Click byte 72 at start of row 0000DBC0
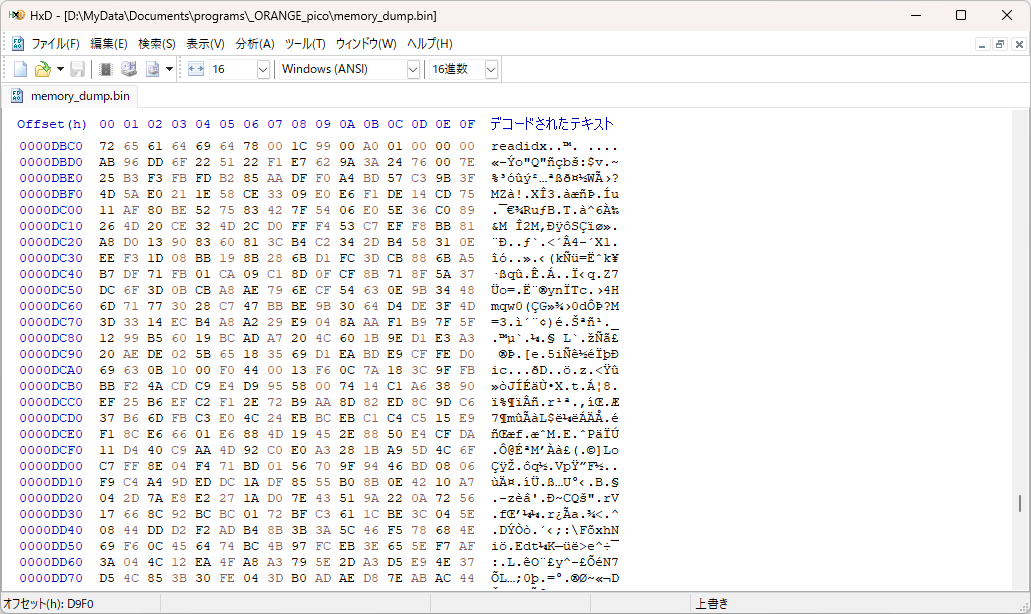Image resolution: width=1031 pixels, height=614 pixels. (x=107, y=146)
